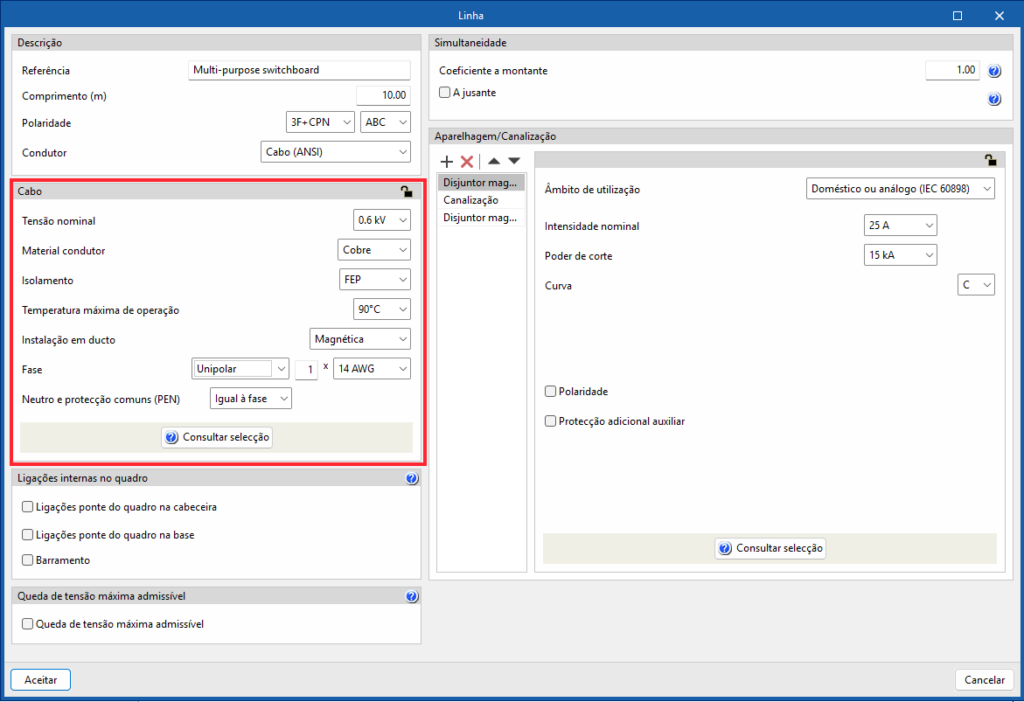Click Consultar selecção in the Cabo section

click(217, 438)
